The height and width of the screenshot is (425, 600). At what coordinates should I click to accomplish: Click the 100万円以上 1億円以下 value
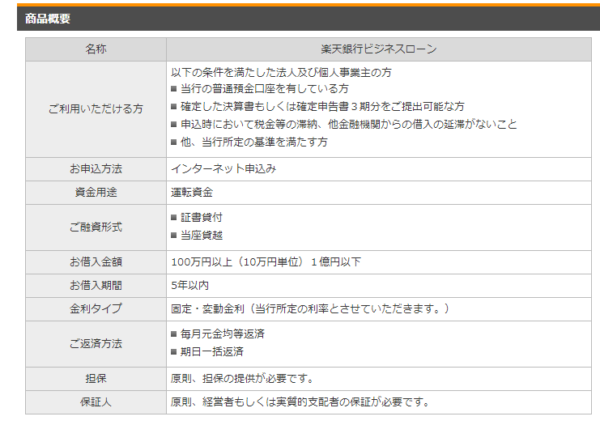(x=266, y=262)
